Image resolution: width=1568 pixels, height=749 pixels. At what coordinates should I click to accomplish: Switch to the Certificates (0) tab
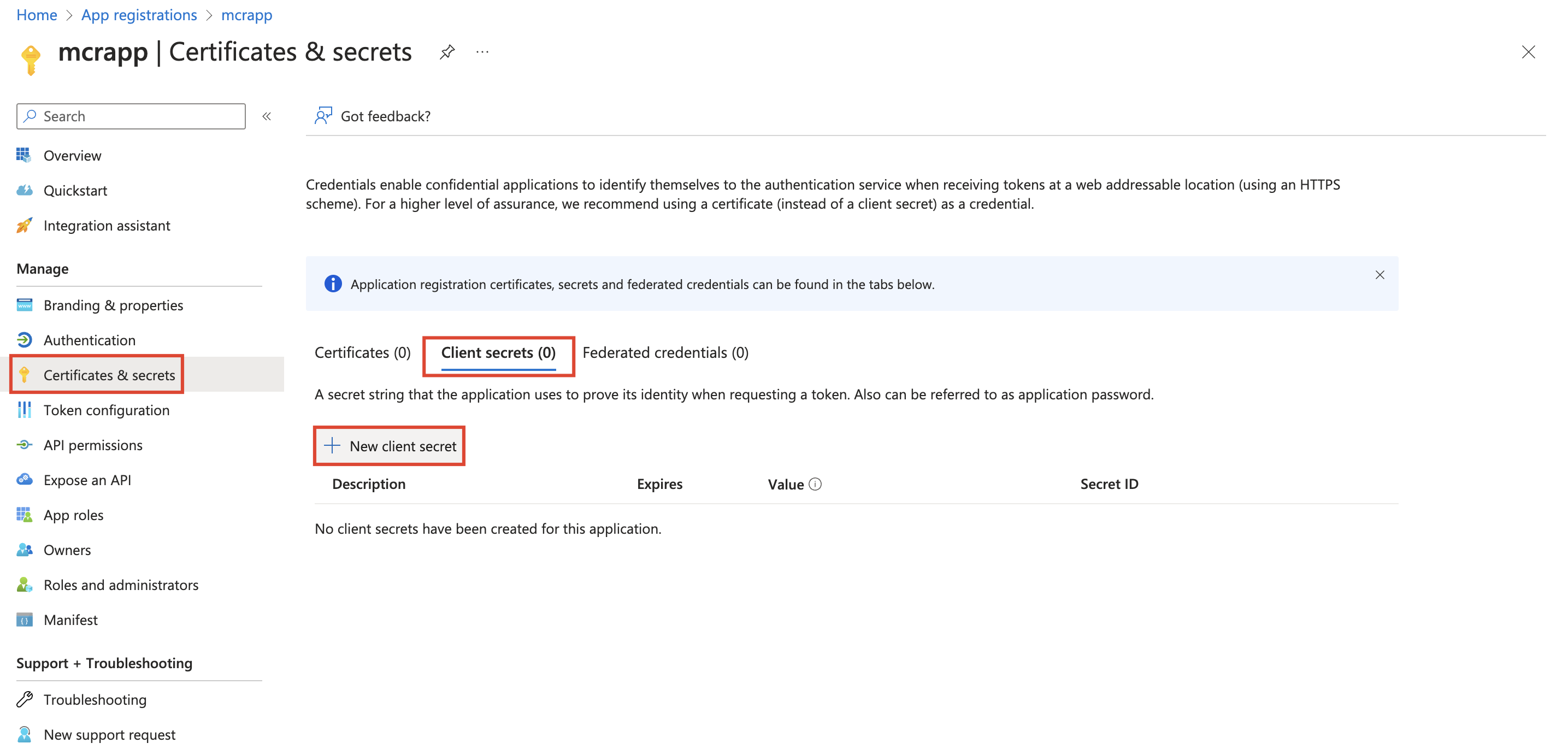(362, 353)
